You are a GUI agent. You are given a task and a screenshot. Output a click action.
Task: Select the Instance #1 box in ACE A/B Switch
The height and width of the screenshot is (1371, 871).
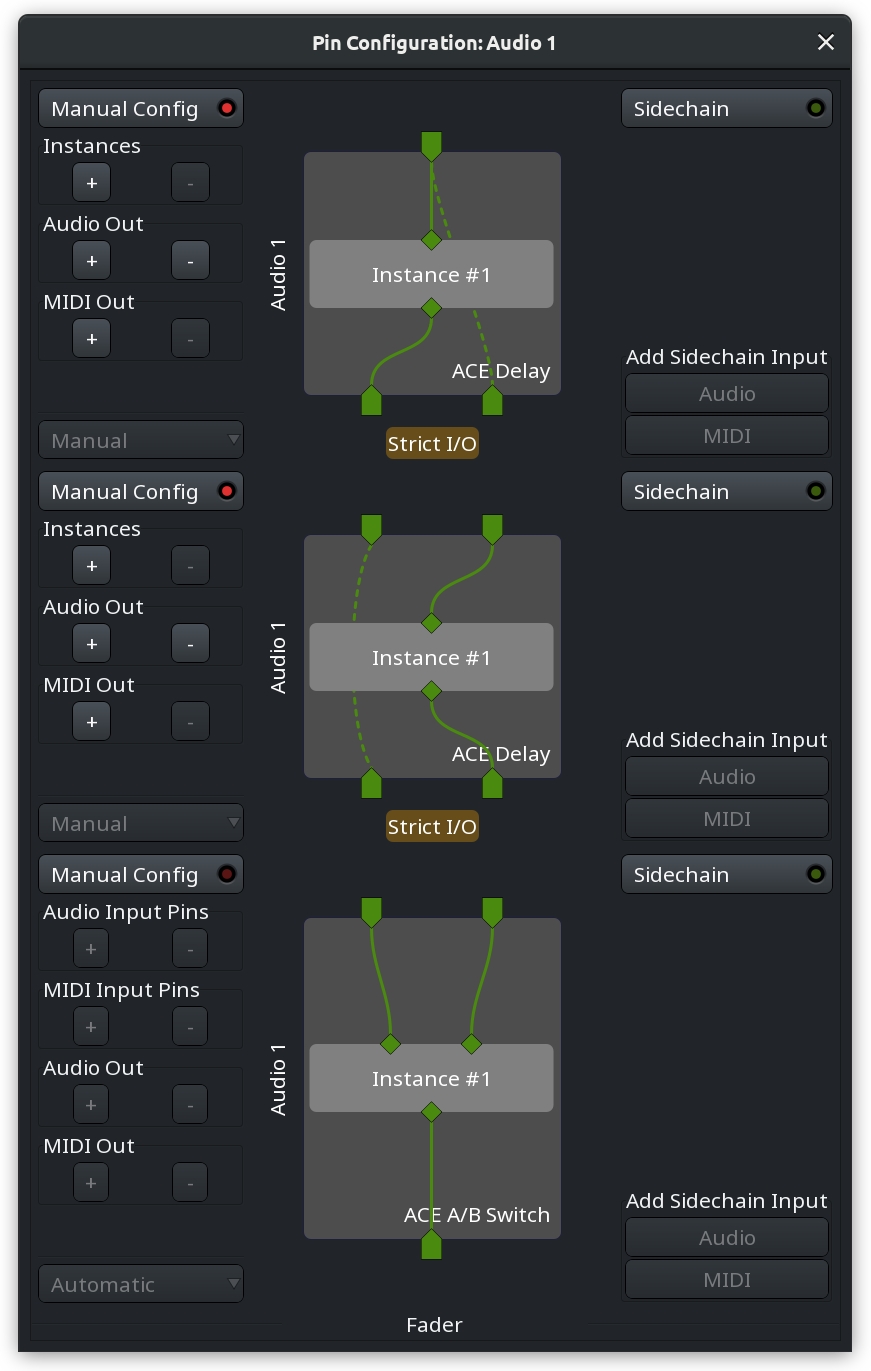[x=431, y=1078]
